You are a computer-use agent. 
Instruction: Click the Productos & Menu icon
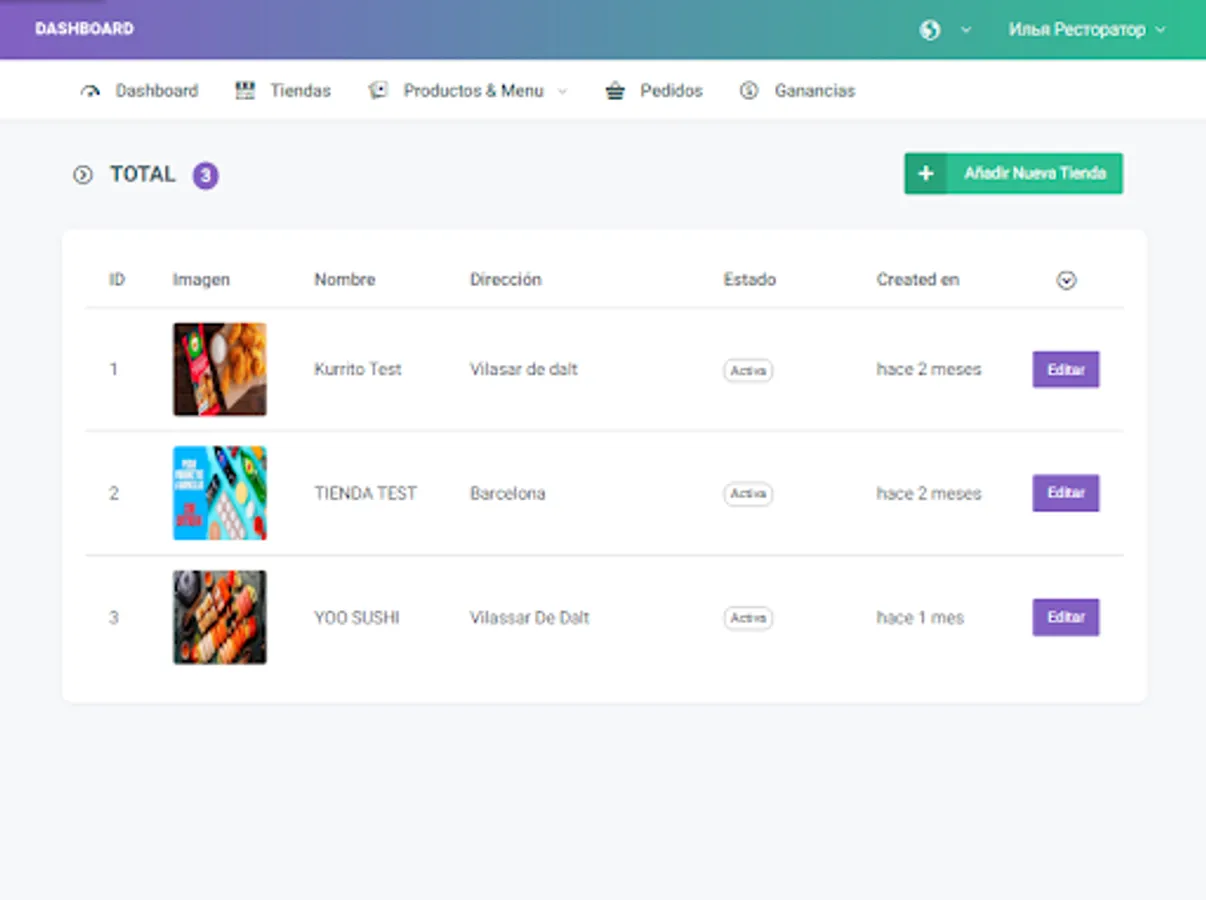[378, 91]
